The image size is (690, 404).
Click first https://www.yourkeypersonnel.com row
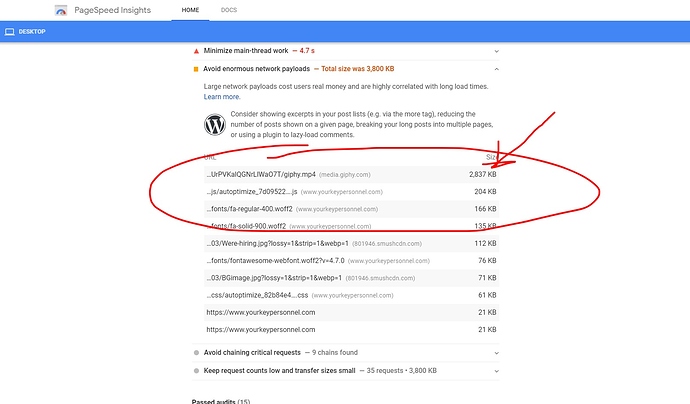pos(352,312)
